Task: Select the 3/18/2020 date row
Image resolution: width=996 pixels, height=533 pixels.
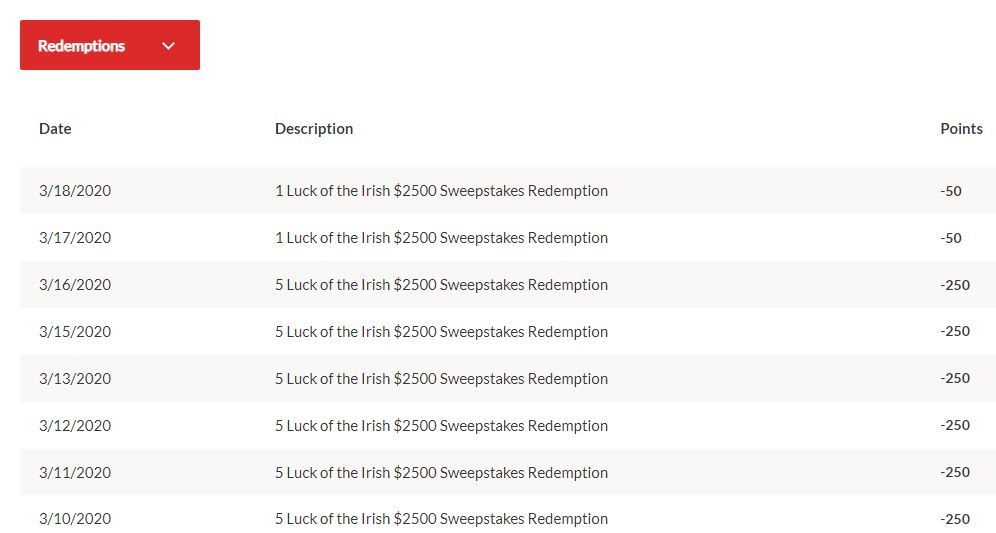Action: coord(75,191)
